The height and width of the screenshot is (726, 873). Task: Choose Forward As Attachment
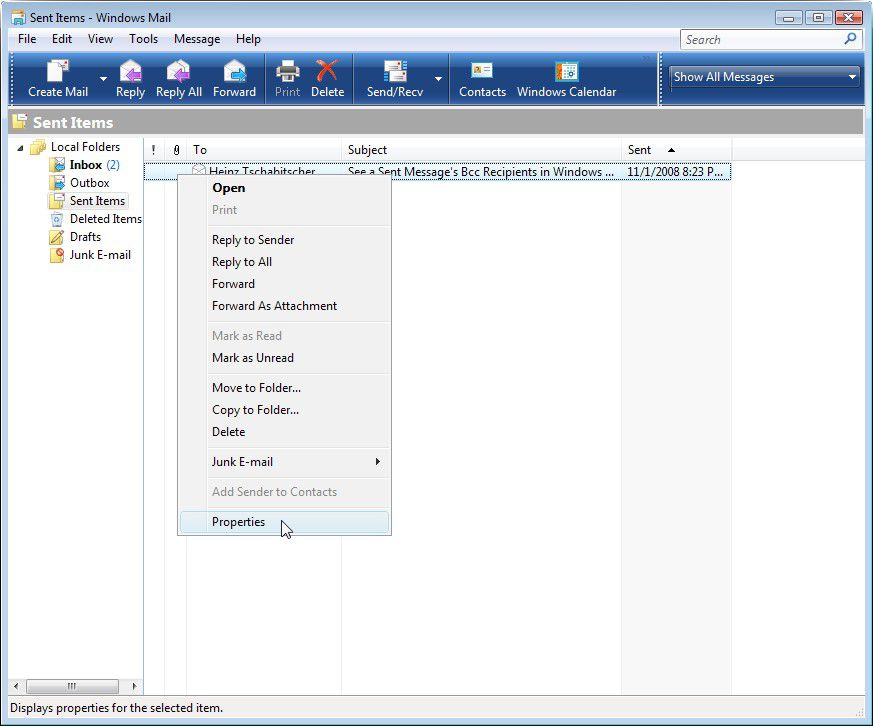pyautogui.click(x=285, y=306)
